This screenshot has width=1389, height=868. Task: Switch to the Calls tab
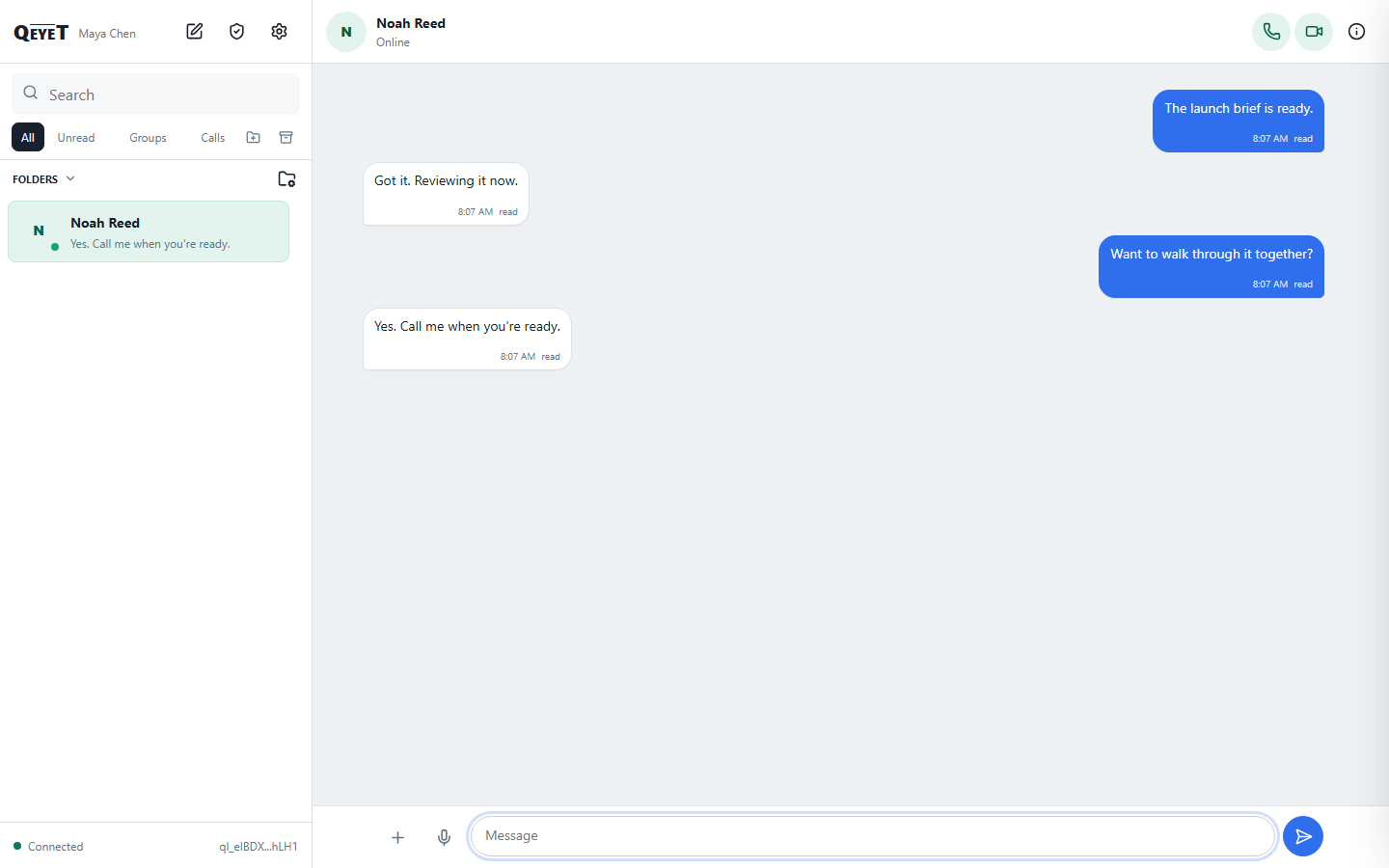coord(213,138)
